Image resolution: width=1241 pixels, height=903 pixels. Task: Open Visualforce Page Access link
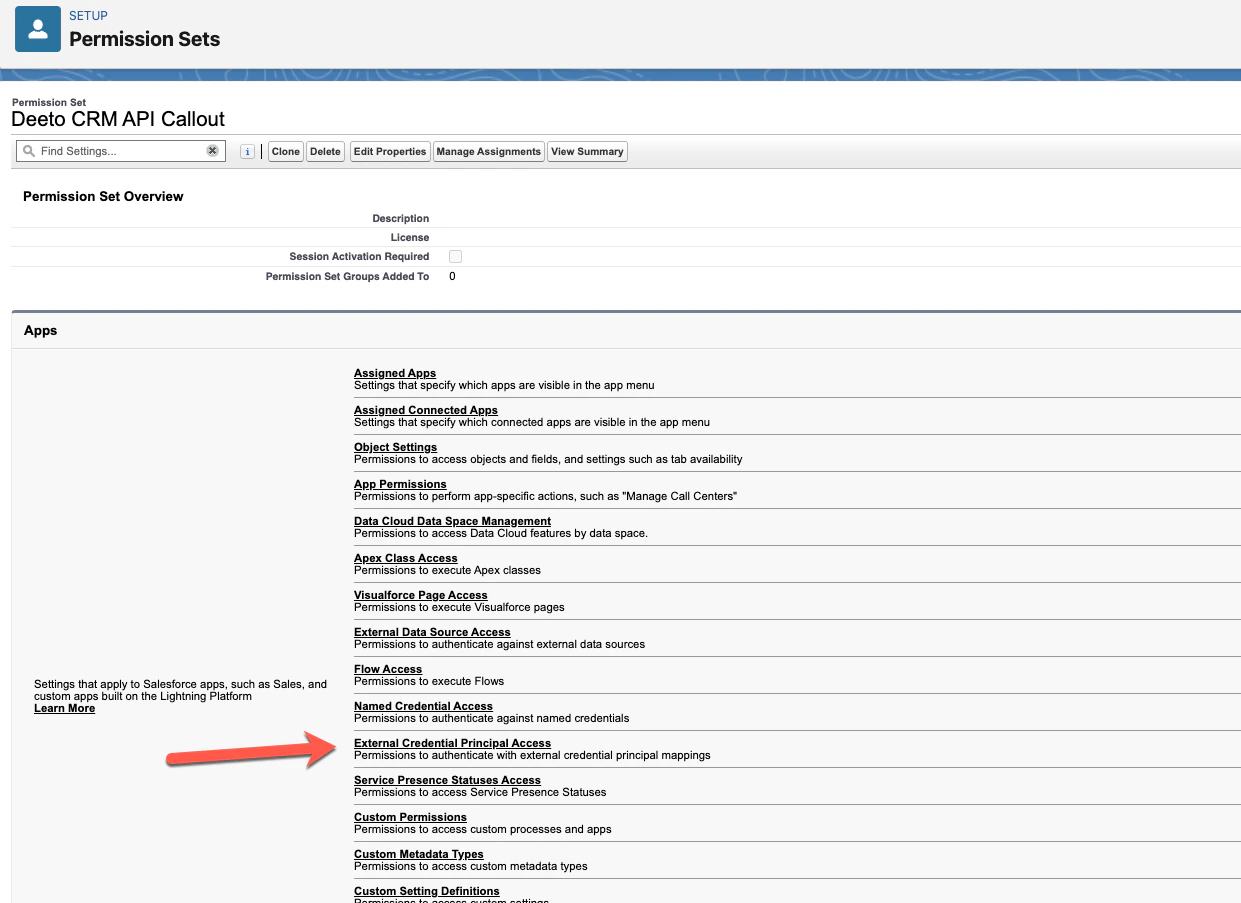point(421,595)
